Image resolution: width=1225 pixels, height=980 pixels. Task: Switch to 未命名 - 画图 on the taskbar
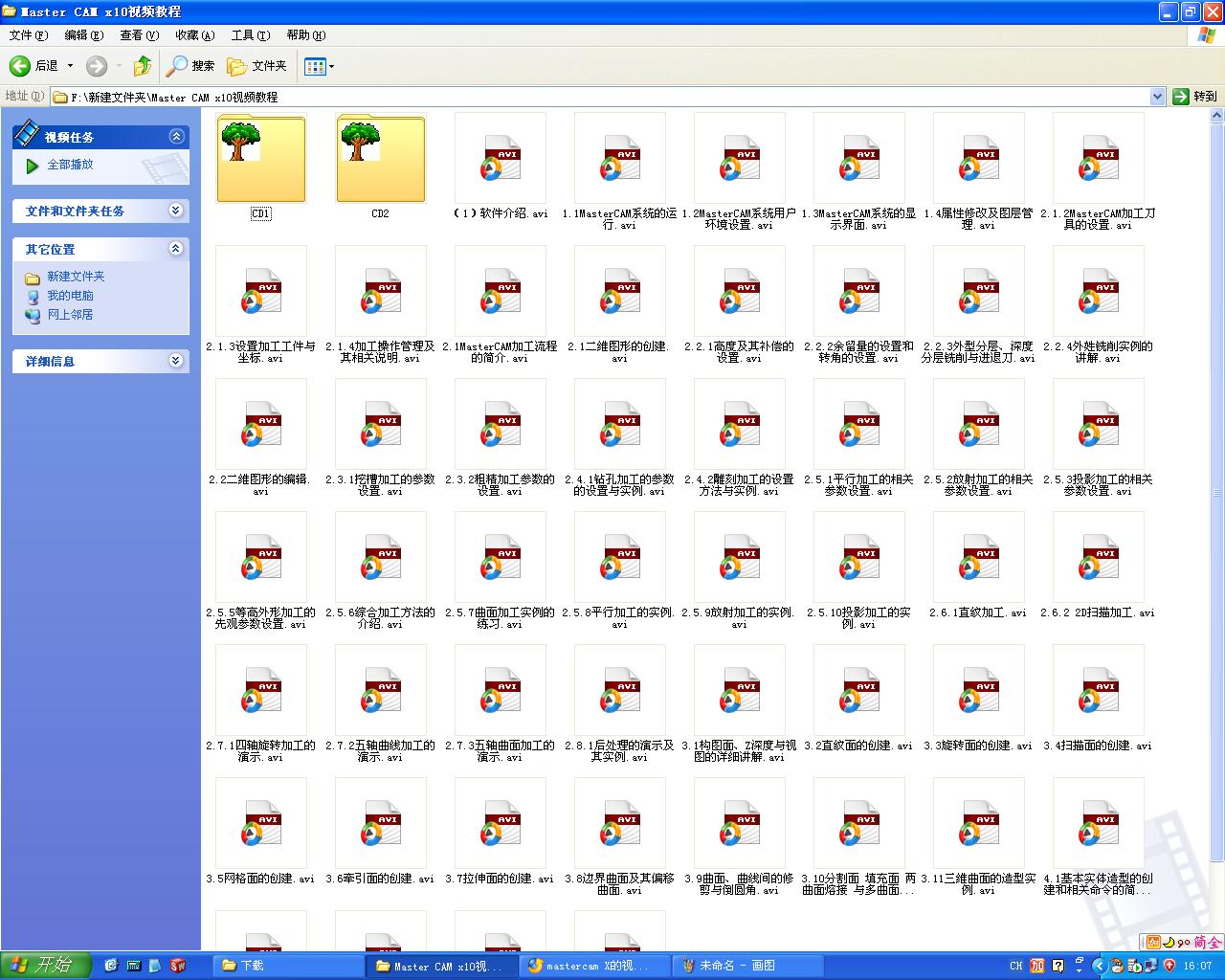(749, 966)
